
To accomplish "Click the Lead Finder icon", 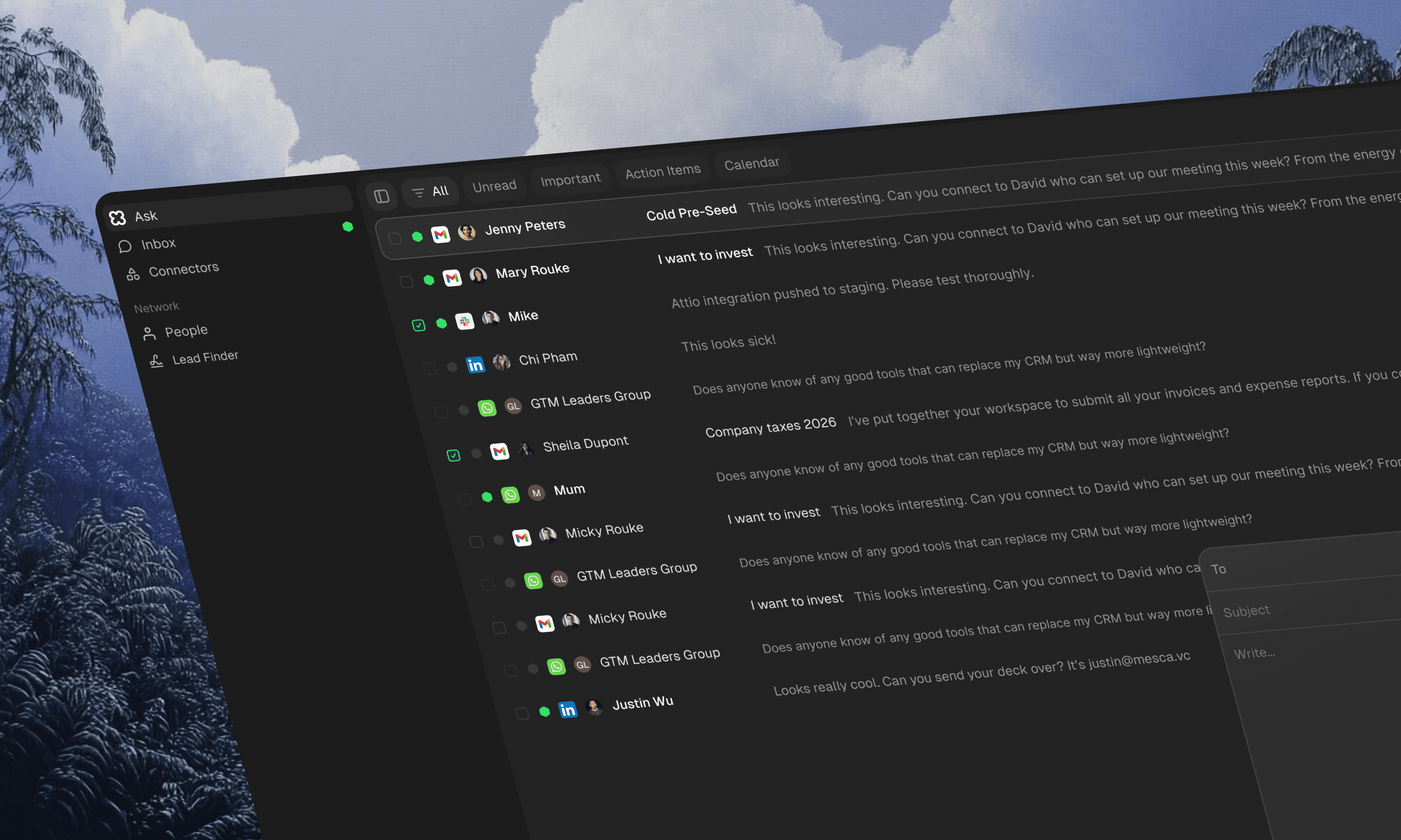I will [157, 361].
